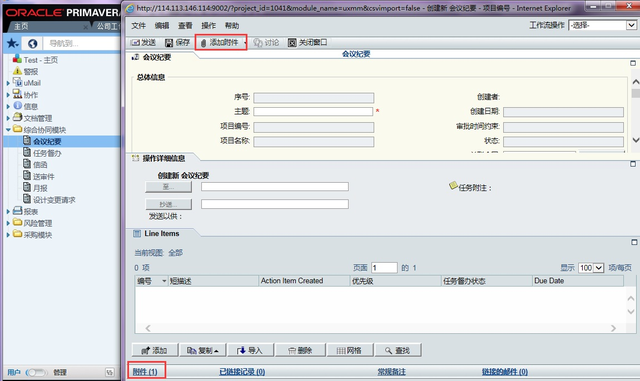Click the 信函 document icon
Image resolution: width=640 pixels, height=381 pixels.
(27, 164)
